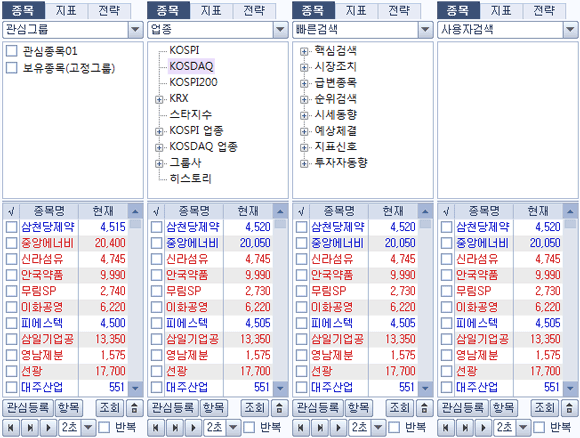Jump to first item in 업종 panel playback

click(x=156, y=428)
